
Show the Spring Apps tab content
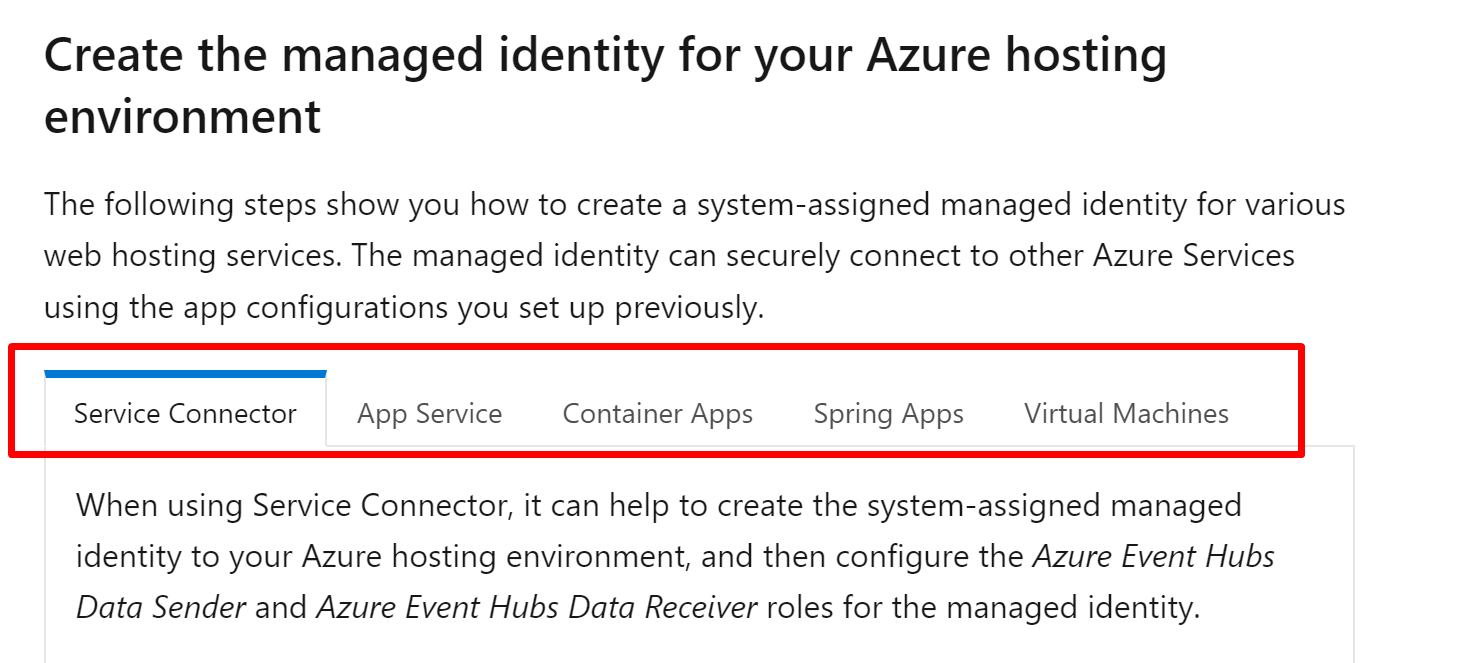click(x=889, y=413)
